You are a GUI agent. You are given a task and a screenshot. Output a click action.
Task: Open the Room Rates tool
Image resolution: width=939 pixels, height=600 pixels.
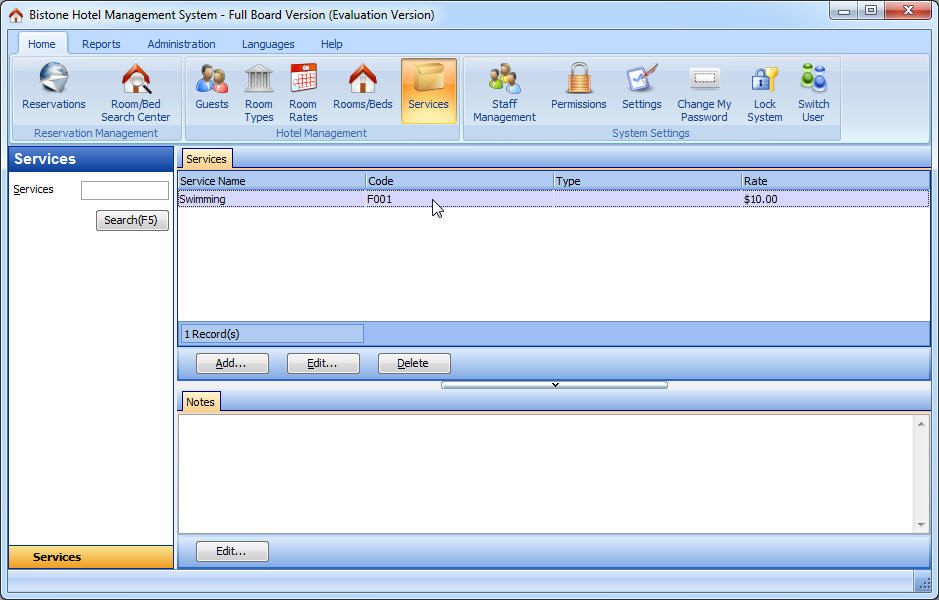pos(303,90)
